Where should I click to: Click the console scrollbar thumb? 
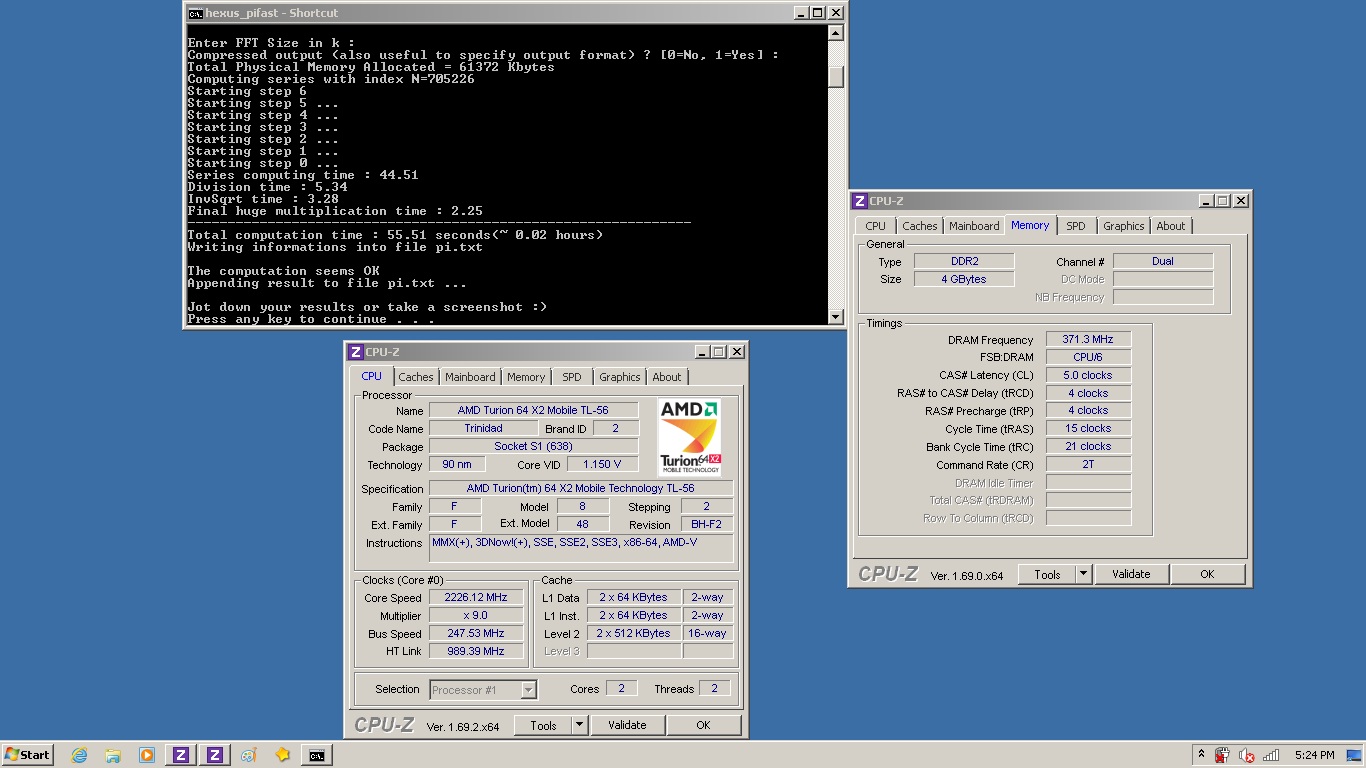836,77
